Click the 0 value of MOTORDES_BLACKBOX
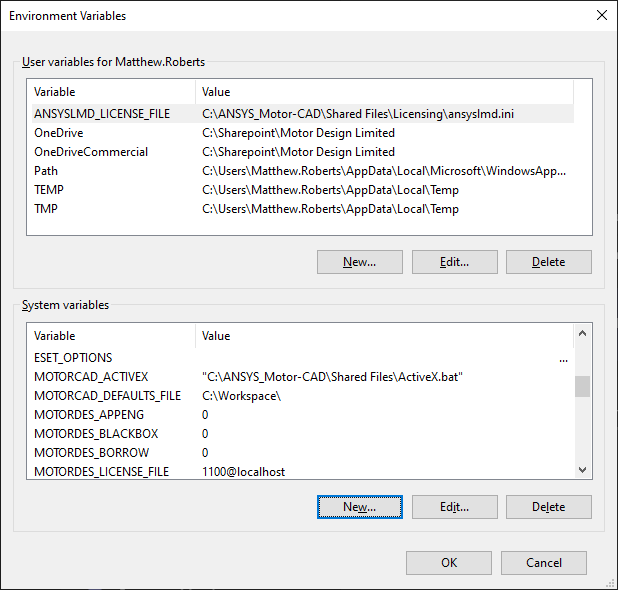This screenshot has width=618, height=590. (205, 434)
